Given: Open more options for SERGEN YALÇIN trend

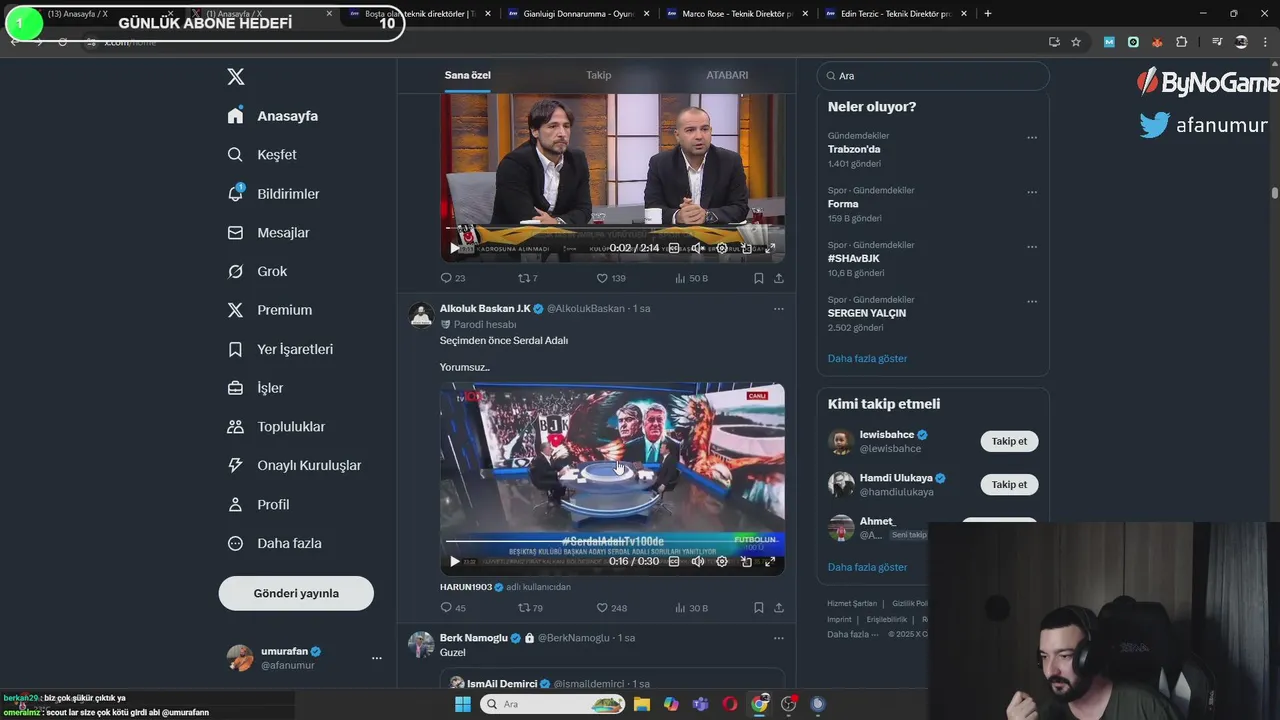Looking at the screenshot, I should pyautogui.click(x=1032, y=301).
